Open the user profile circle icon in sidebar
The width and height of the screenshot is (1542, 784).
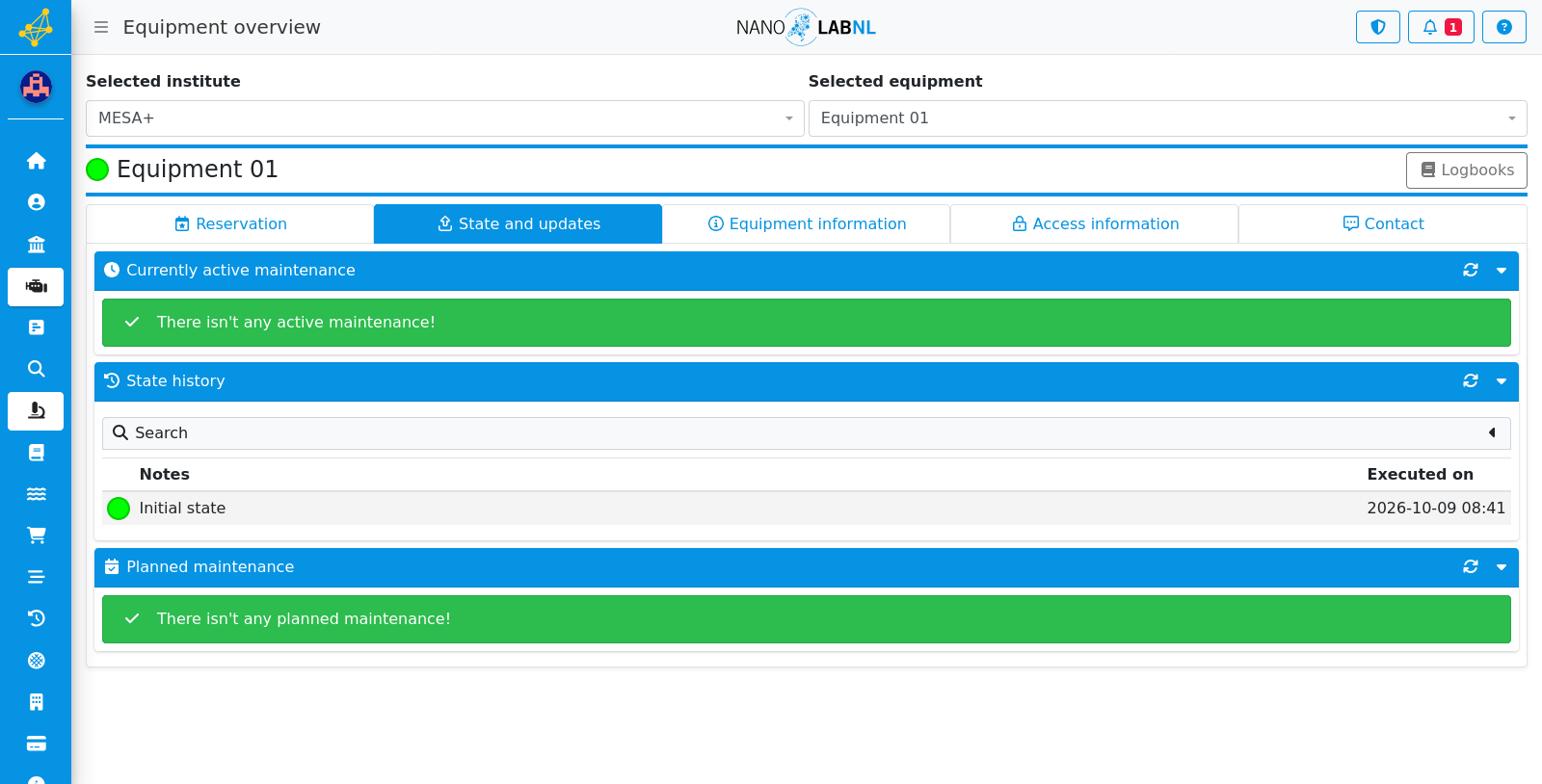pyautogui.click(x=36, y=202)
